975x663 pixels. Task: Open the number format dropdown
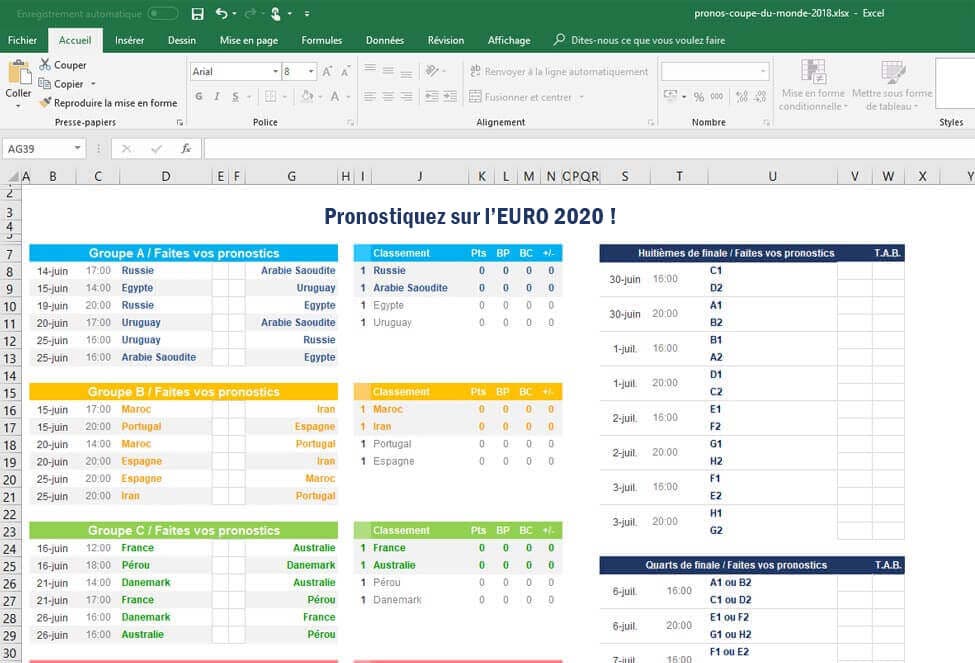(x=763, y=72)
